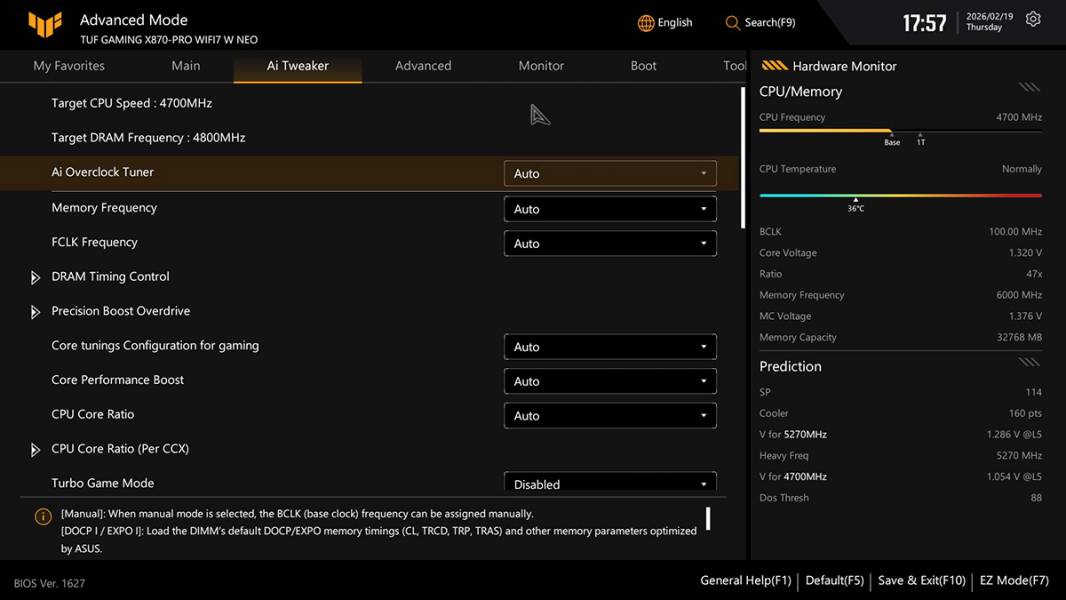Expand CPU Core Ratio (Per CCX)
Viewport: 1066px width, 600px height.
[35, 450]
